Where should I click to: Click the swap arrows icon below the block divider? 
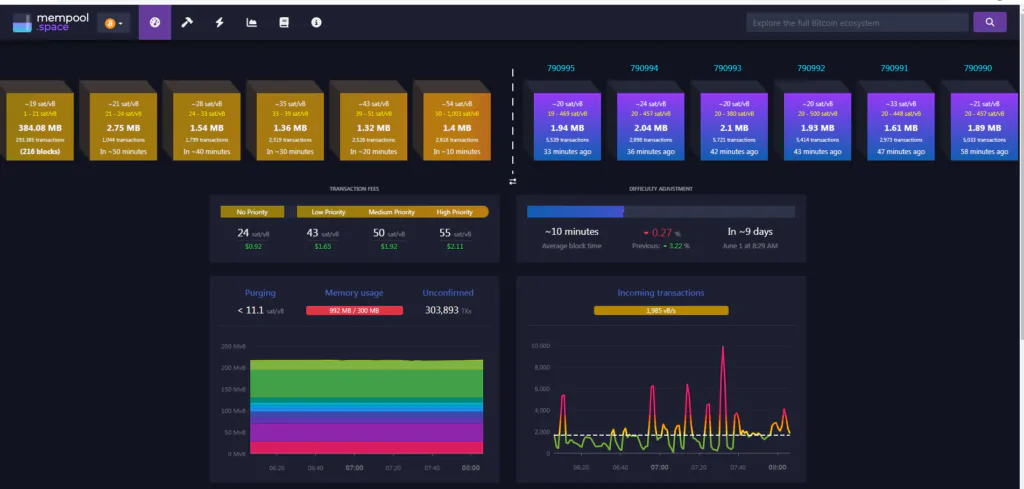pos(513,181)
